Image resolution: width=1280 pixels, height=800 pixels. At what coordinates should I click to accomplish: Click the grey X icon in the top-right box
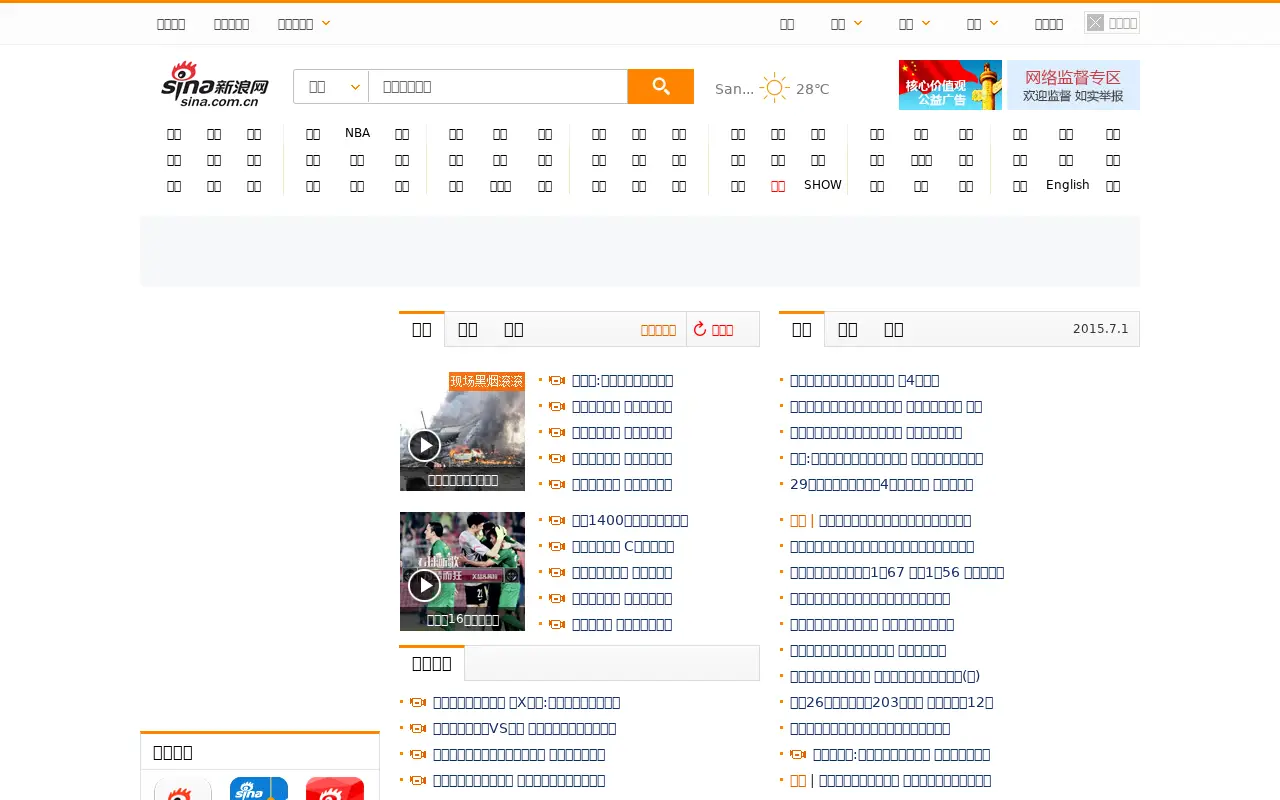[x=1096, y=23]
